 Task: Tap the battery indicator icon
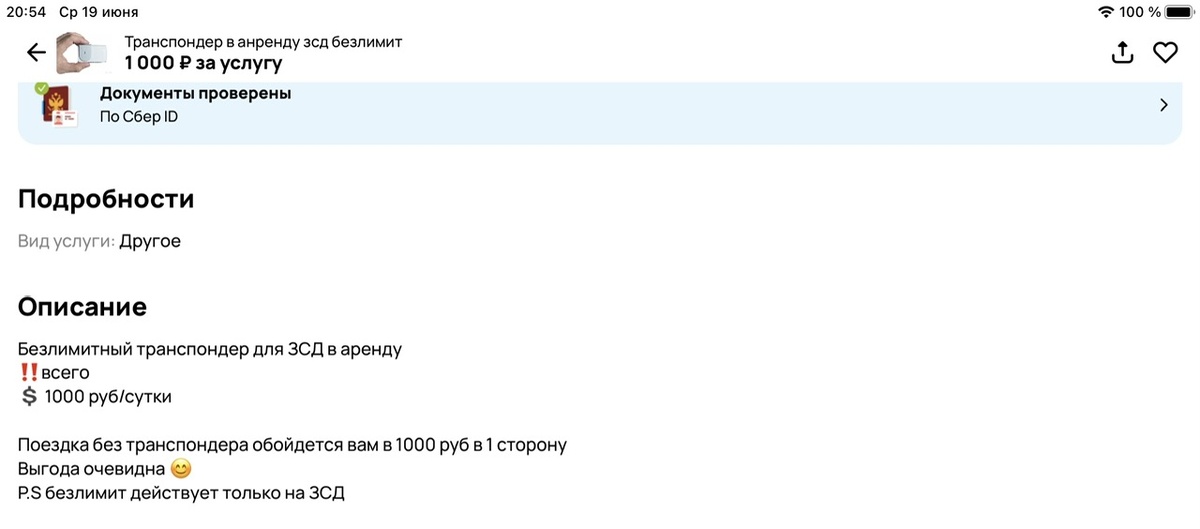coord(1179,12)
